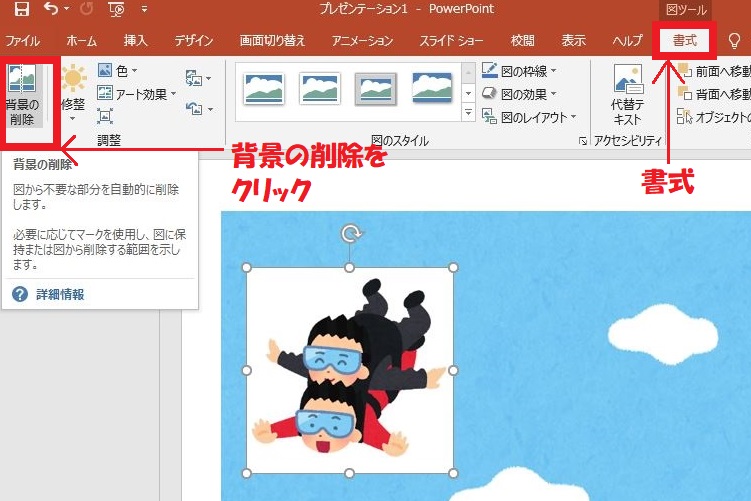Apply the fourth picture style thumbnail
The height and width of the screenshot is (501, 751).
(x=432, y=88)
